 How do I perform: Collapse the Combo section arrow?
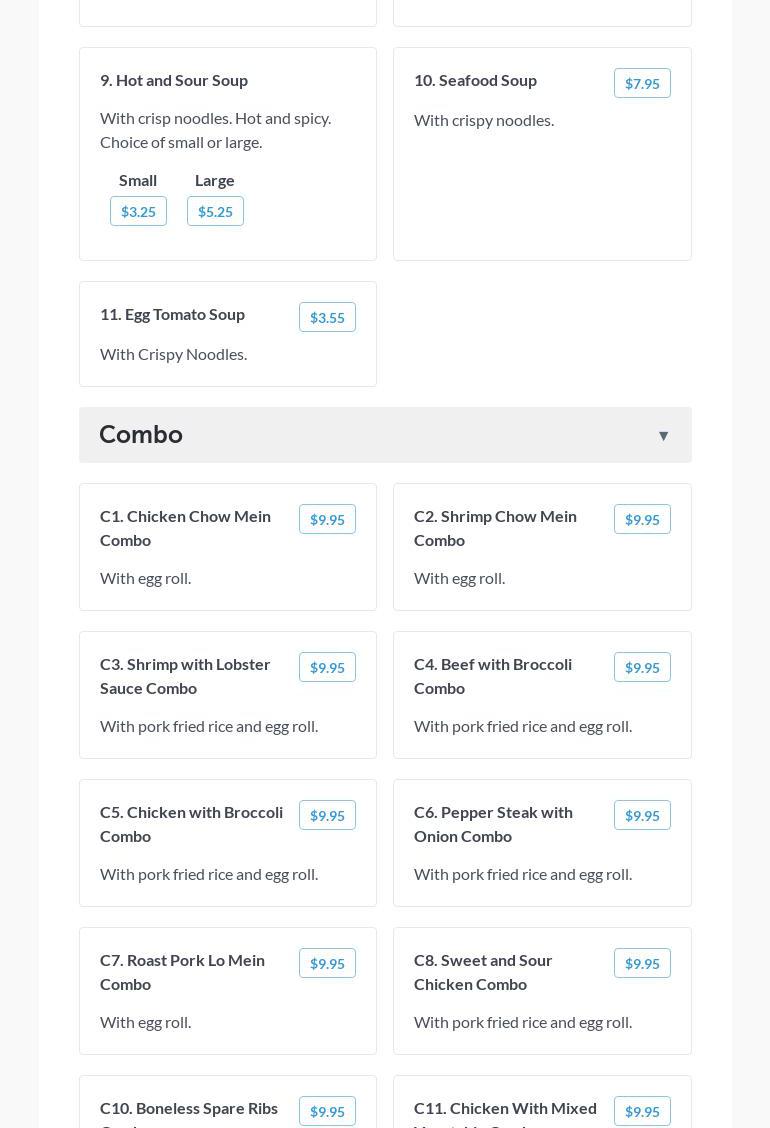(663, 435)
